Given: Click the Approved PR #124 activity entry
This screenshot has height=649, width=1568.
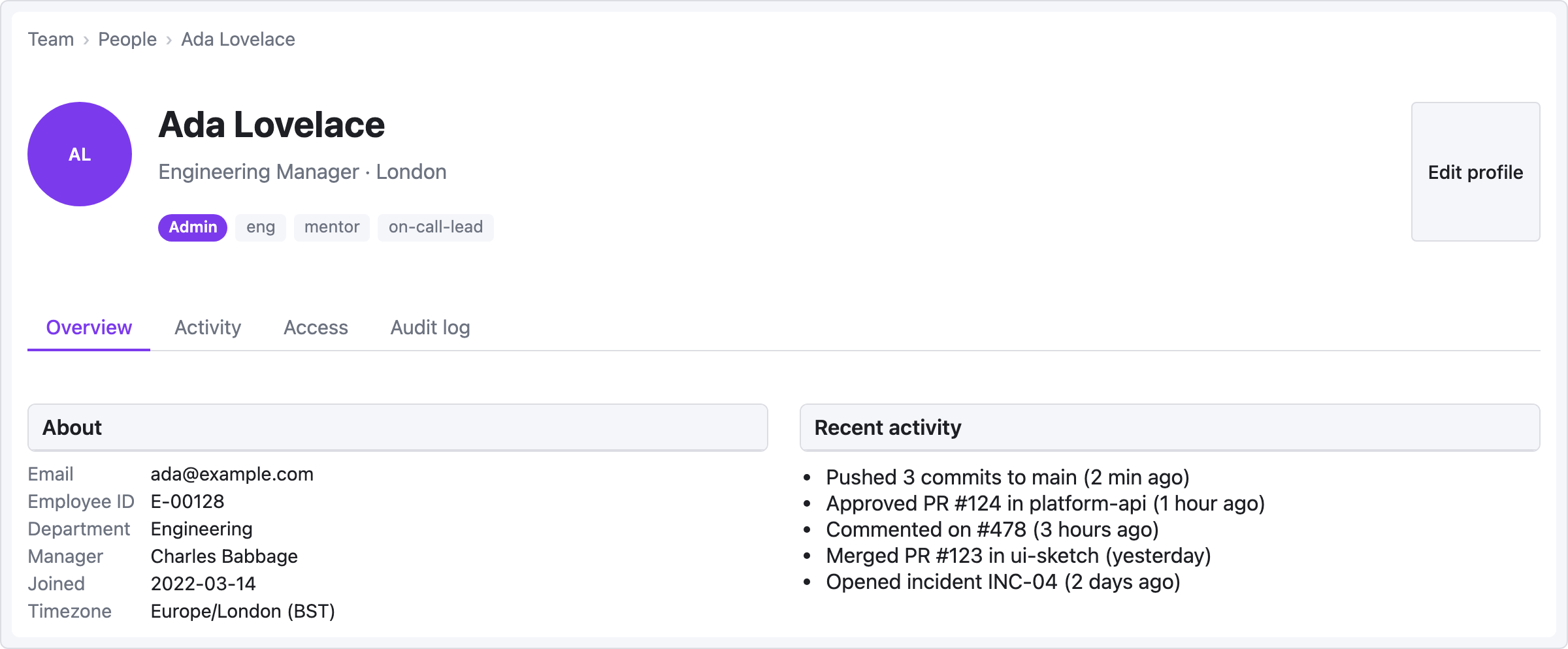Looking at the screenshot, I should [1045, 503].
